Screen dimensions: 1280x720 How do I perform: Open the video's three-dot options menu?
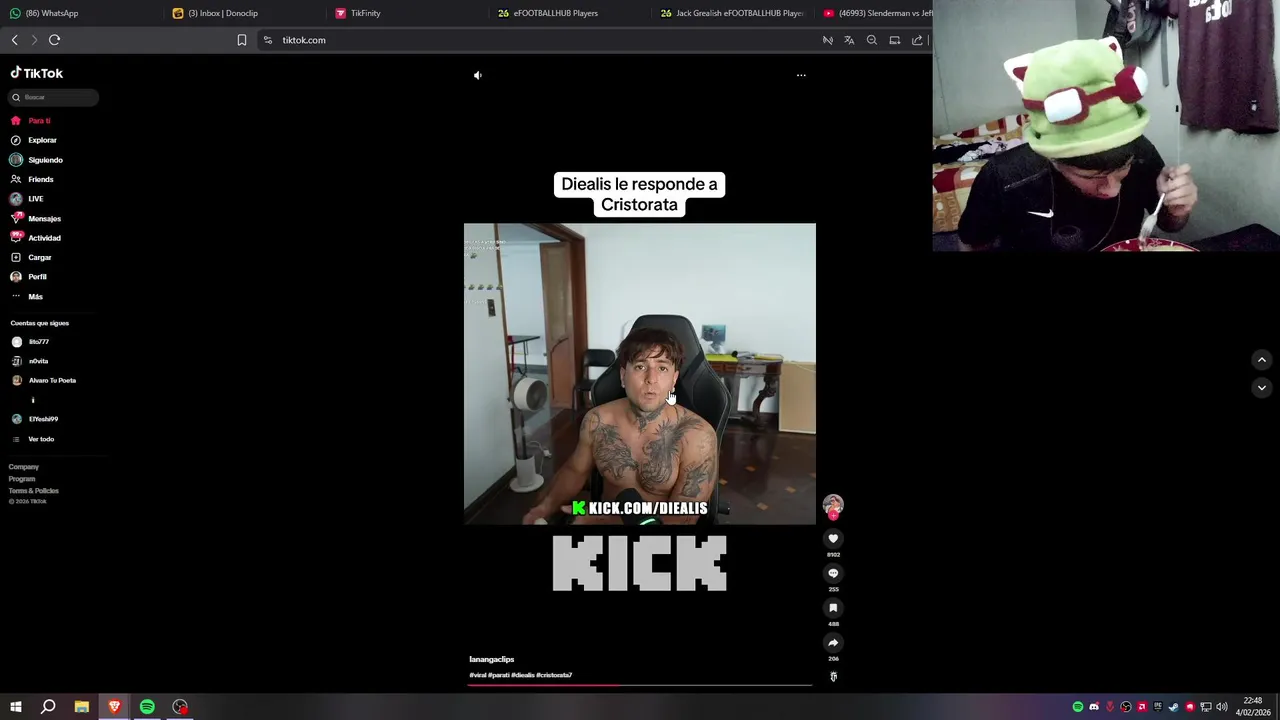tap(801, 75)
